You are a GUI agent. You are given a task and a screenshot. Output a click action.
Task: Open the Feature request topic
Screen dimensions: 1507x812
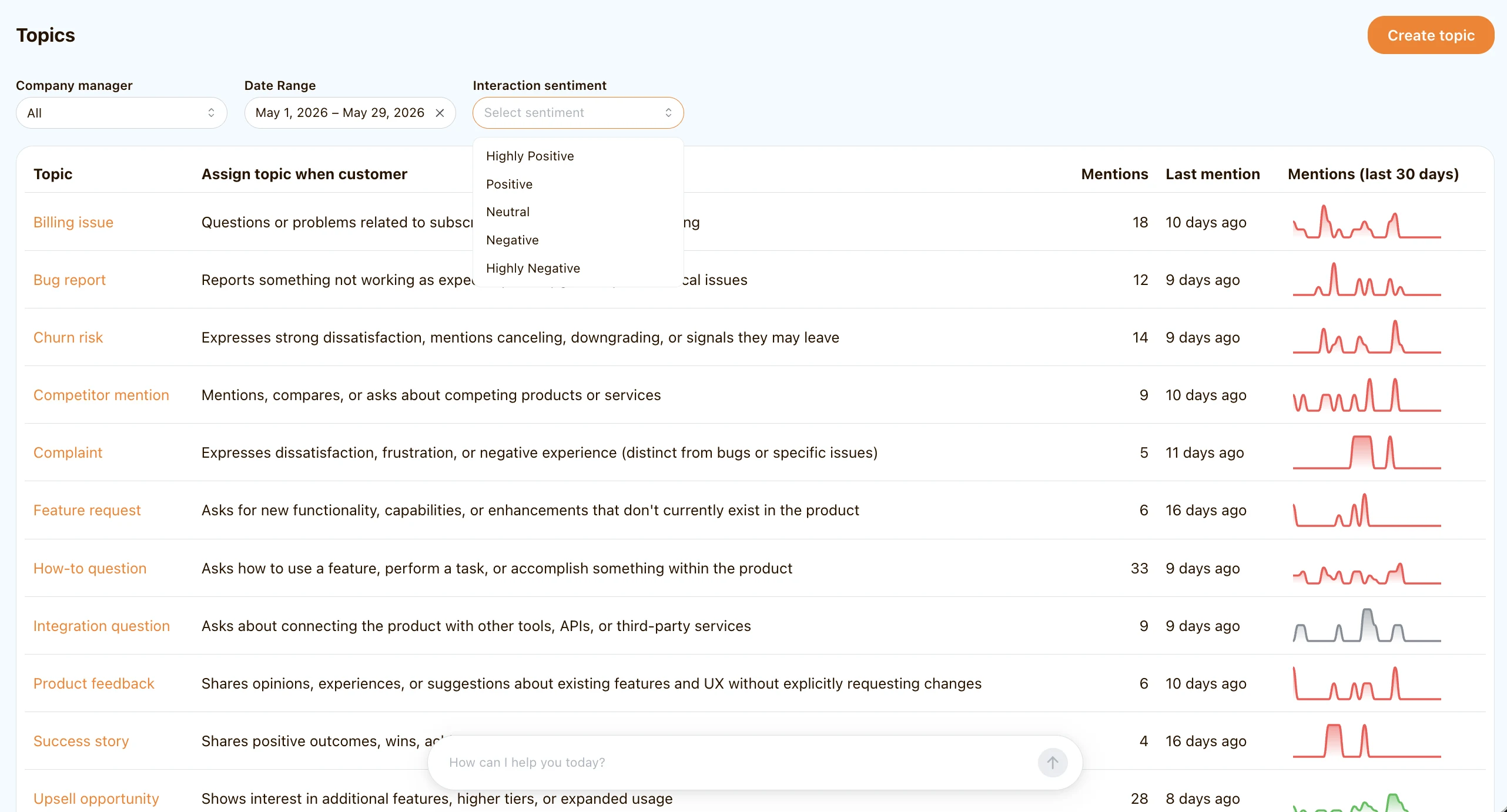(x=87, y=510)
